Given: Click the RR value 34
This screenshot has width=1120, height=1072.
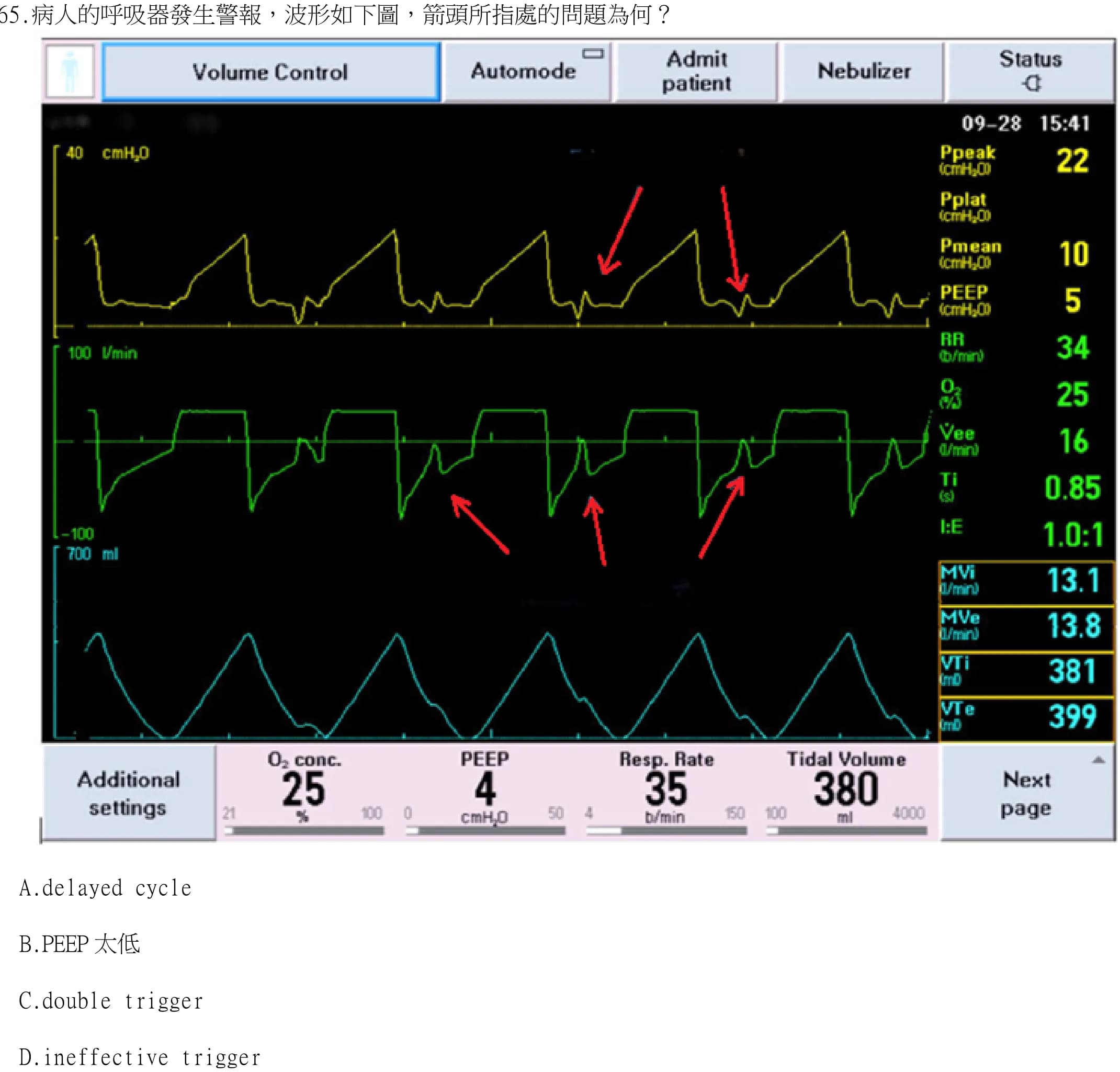Looking at the screenshot, I should point(1072,347).
